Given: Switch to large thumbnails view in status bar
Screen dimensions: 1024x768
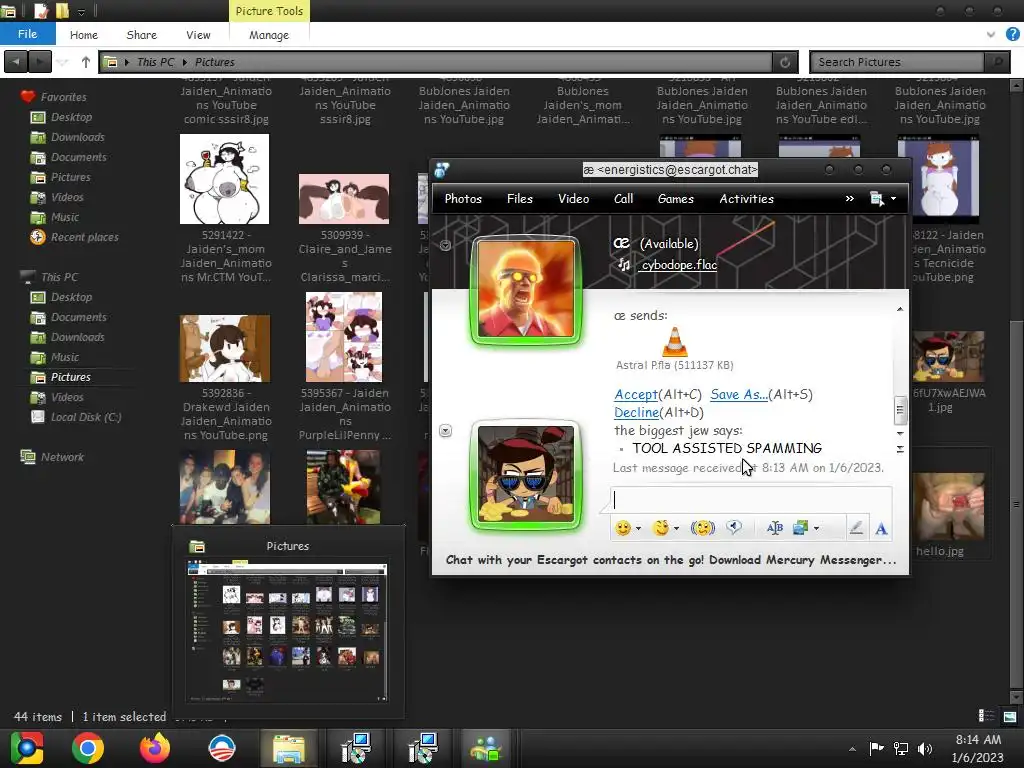Looking at the screenshot, I should pos(1010,716).
